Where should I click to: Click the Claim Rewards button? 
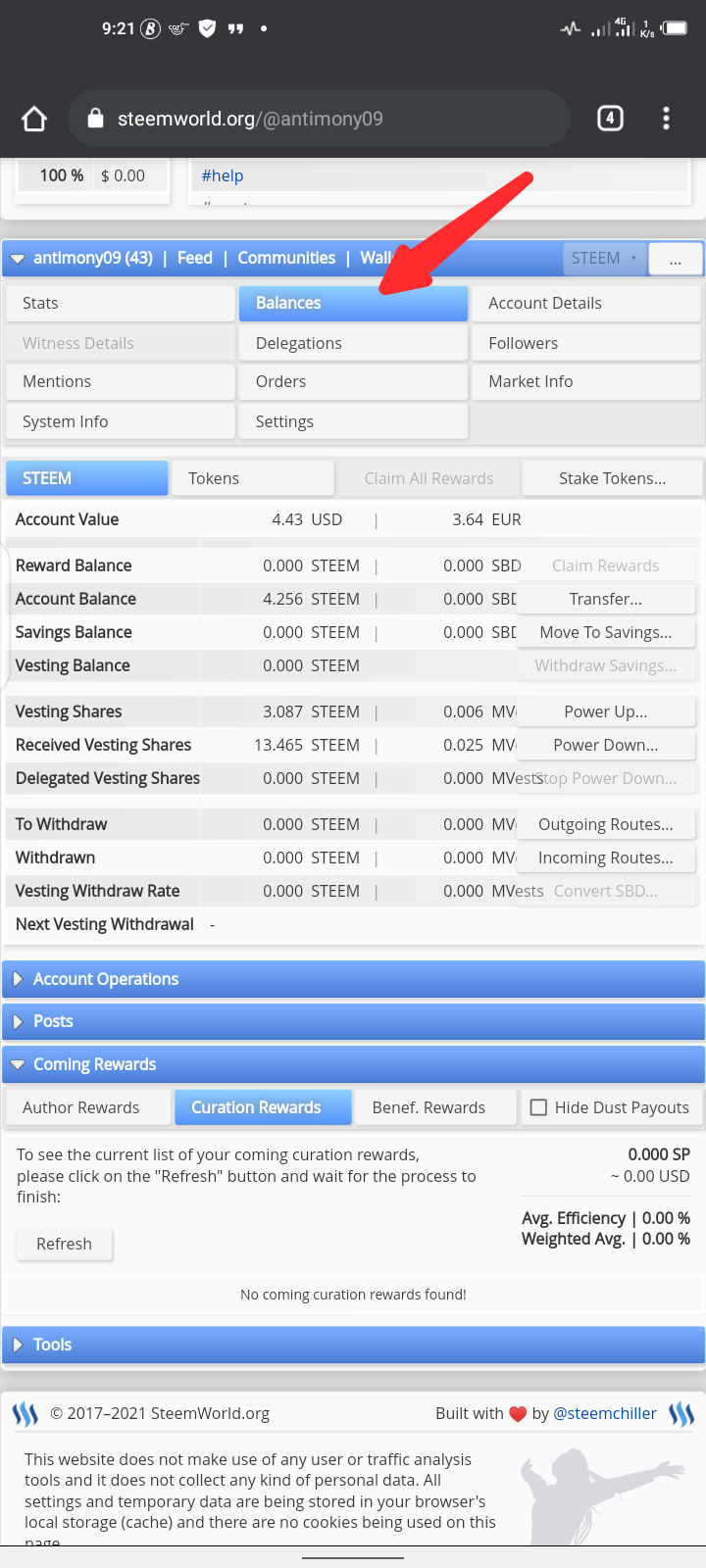[606, 565]
